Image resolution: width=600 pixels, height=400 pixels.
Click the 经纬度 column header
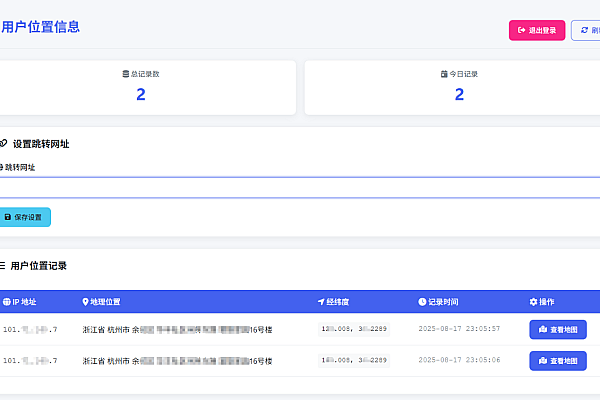point(338,302)
